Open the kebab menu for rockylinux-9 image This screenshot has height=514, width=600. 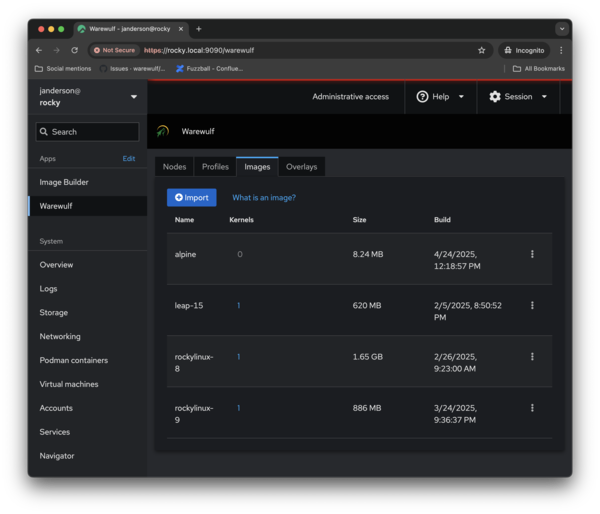click(x=532, y=408)
